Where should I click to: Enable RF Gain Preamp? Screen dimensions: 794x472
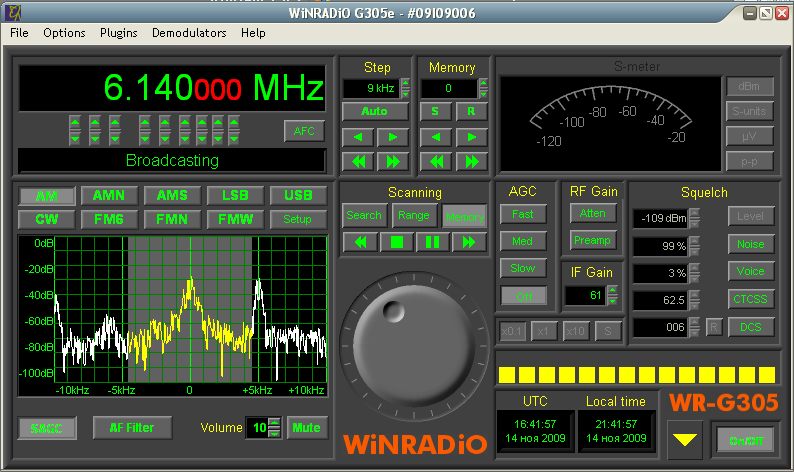pos(593,240)
